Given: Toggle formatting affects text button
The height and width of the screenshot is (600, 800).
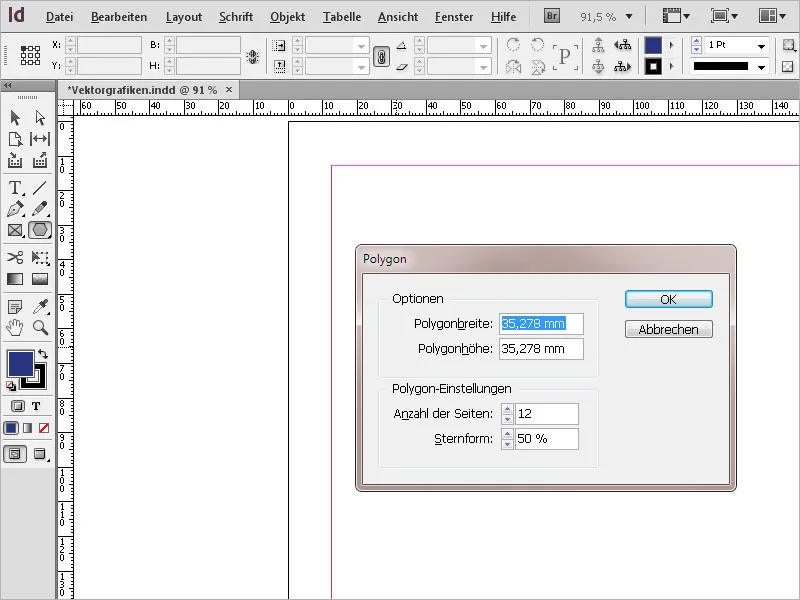Looking at the screenshot, I should 36,406.
